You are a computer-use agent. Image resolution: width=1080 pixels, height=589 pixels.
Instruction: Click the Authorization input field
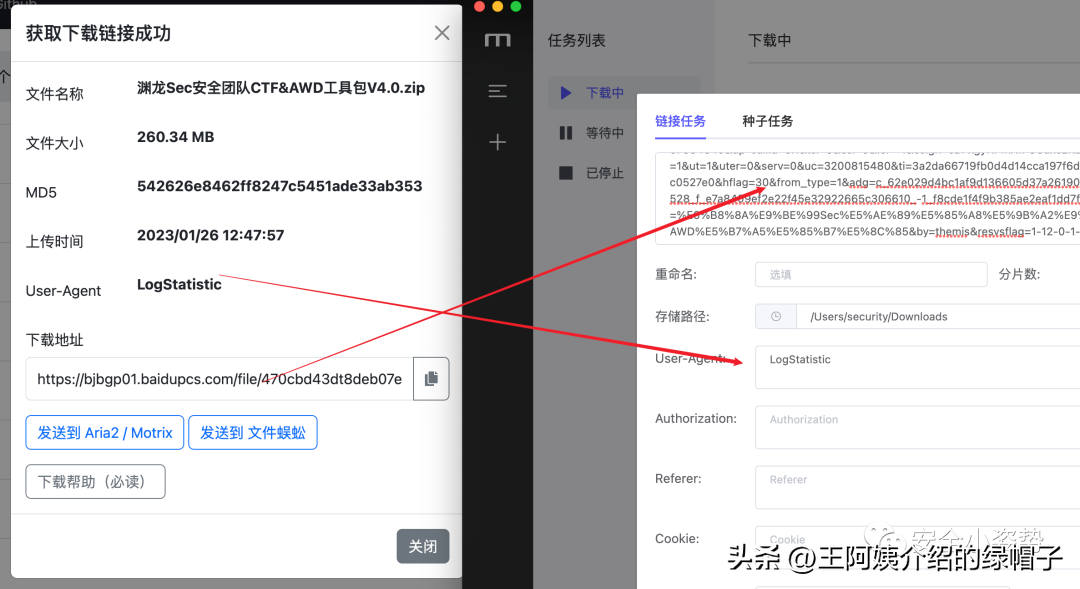pos(917,427)
